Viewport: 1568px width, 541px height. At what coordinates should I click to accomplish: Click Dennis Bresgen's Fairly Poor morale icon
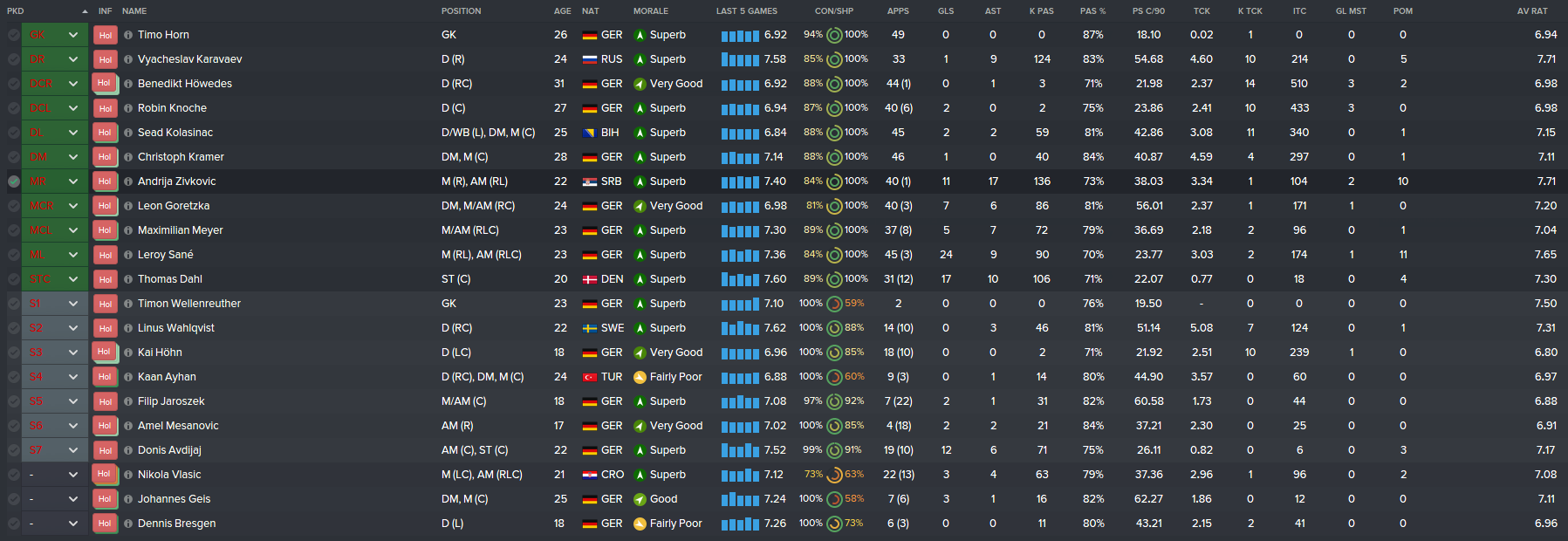click(640, 524)
